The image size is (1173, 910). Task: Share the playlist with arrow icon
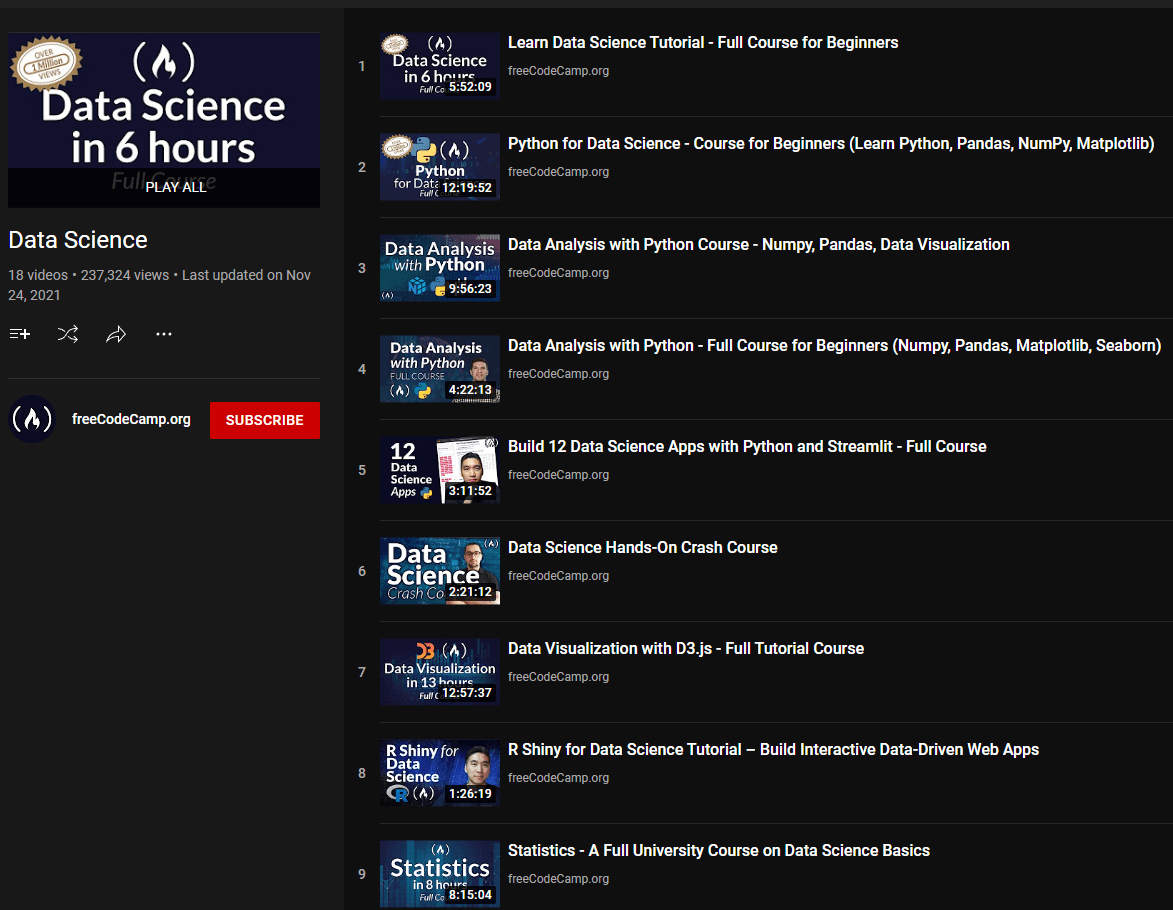coord(116,334)
